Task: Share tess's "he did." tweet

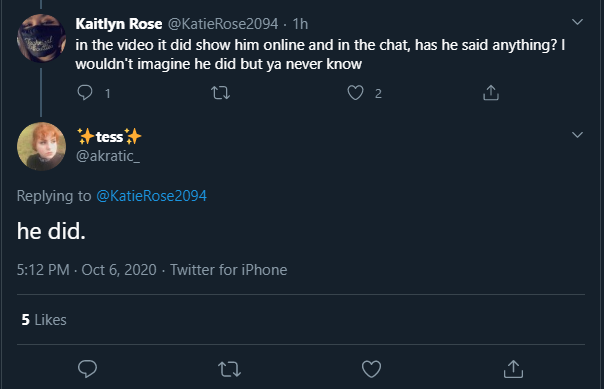Action: pos(513,369)
